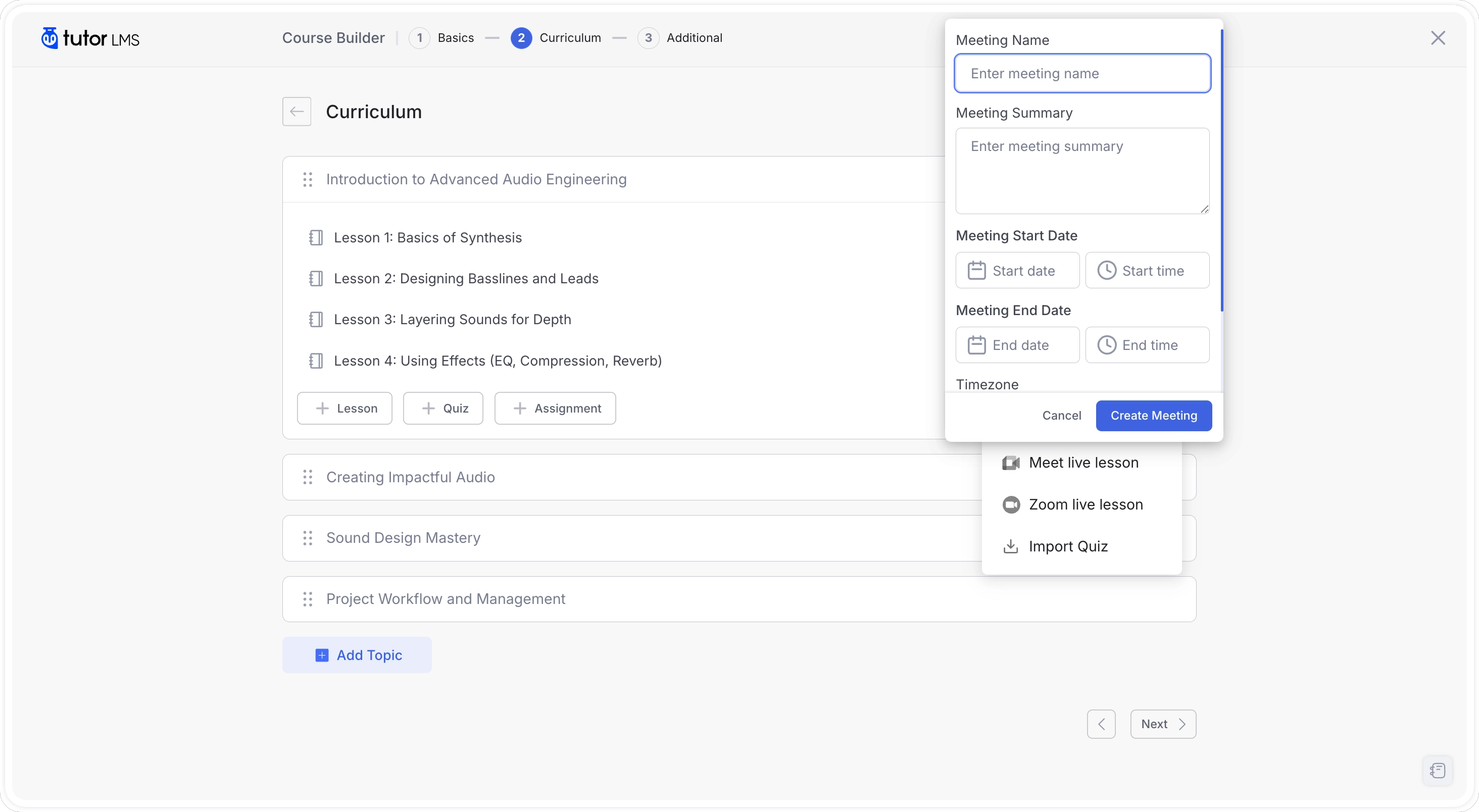Viewport: 1479px width, 812px height.
Task: Click Lesson 2 Designing Basslines icon
Action: [316, 278]
